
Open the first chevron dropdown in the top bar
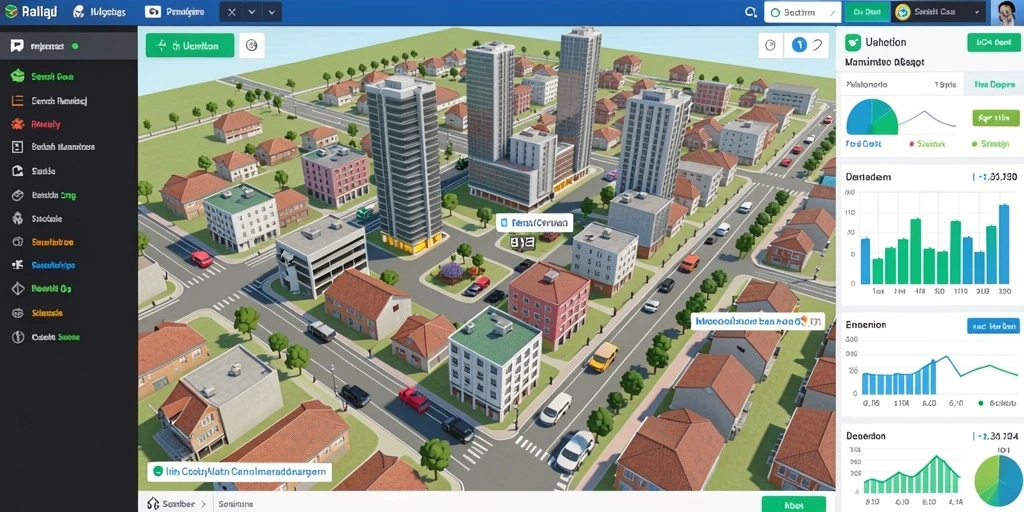(x=253, y=12)
